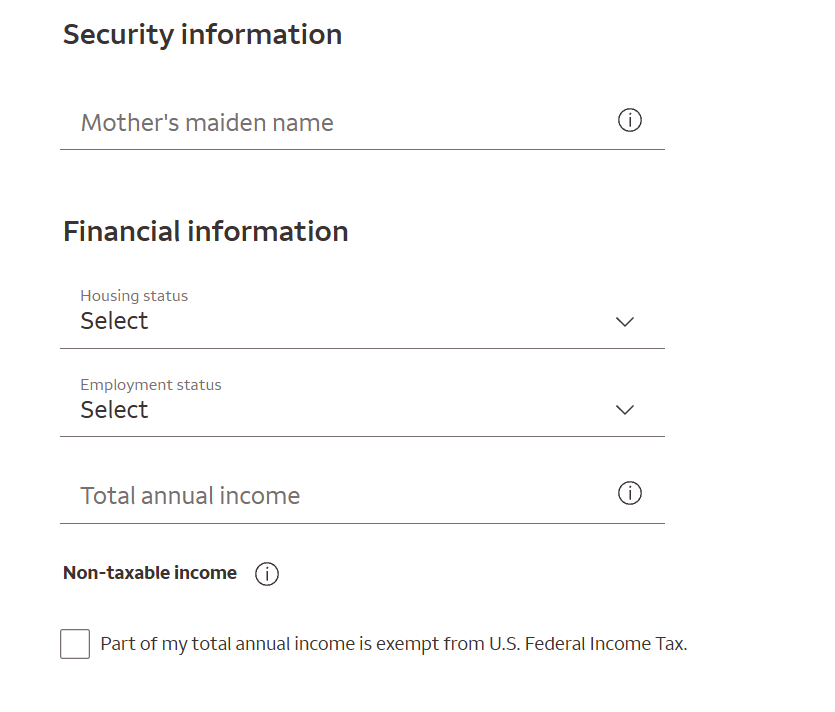Focus the Mother's maiden name field
The height and width of the screenshot is (712, 835).
(x=340, y=123)
